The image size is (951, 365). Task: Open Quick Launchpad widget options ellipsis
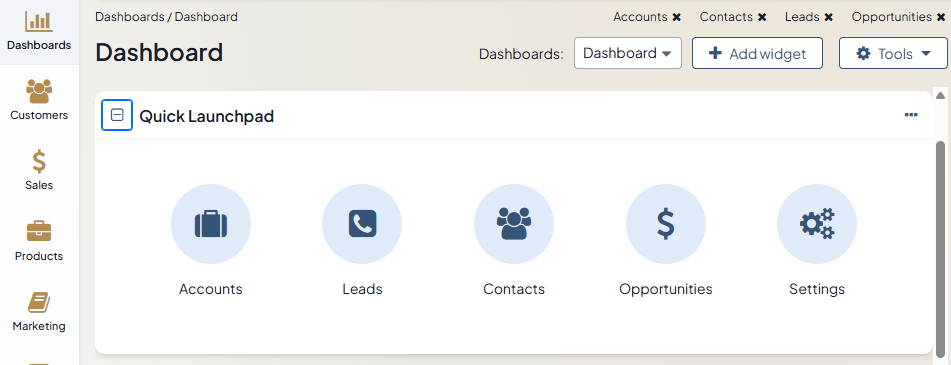(911, 115)
